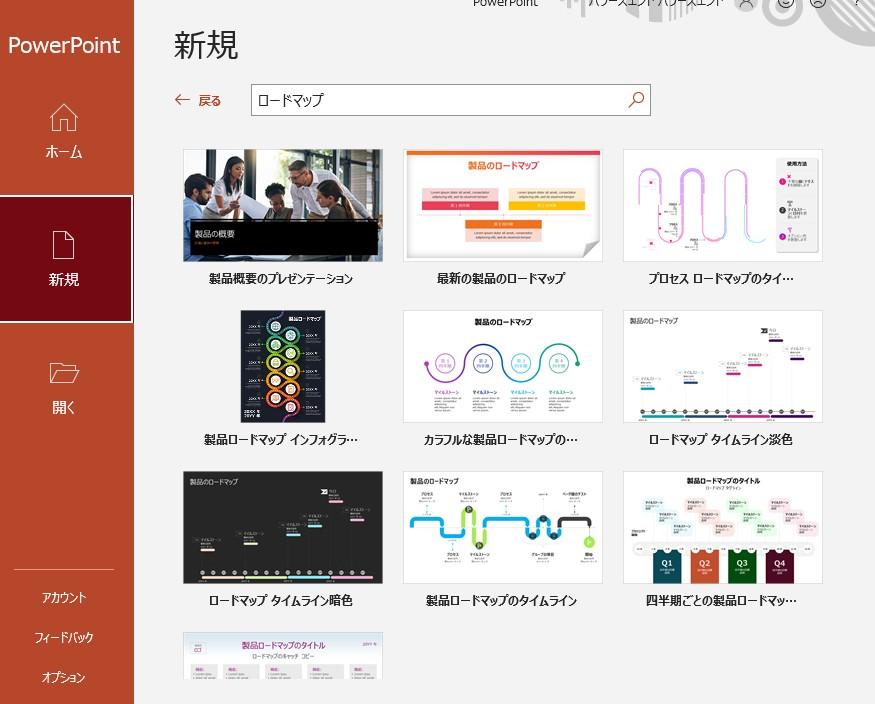Image resolution: width=875 pixels, height=704 pixels.
Task: Open the フィードバック page
Action: [64, 637]
